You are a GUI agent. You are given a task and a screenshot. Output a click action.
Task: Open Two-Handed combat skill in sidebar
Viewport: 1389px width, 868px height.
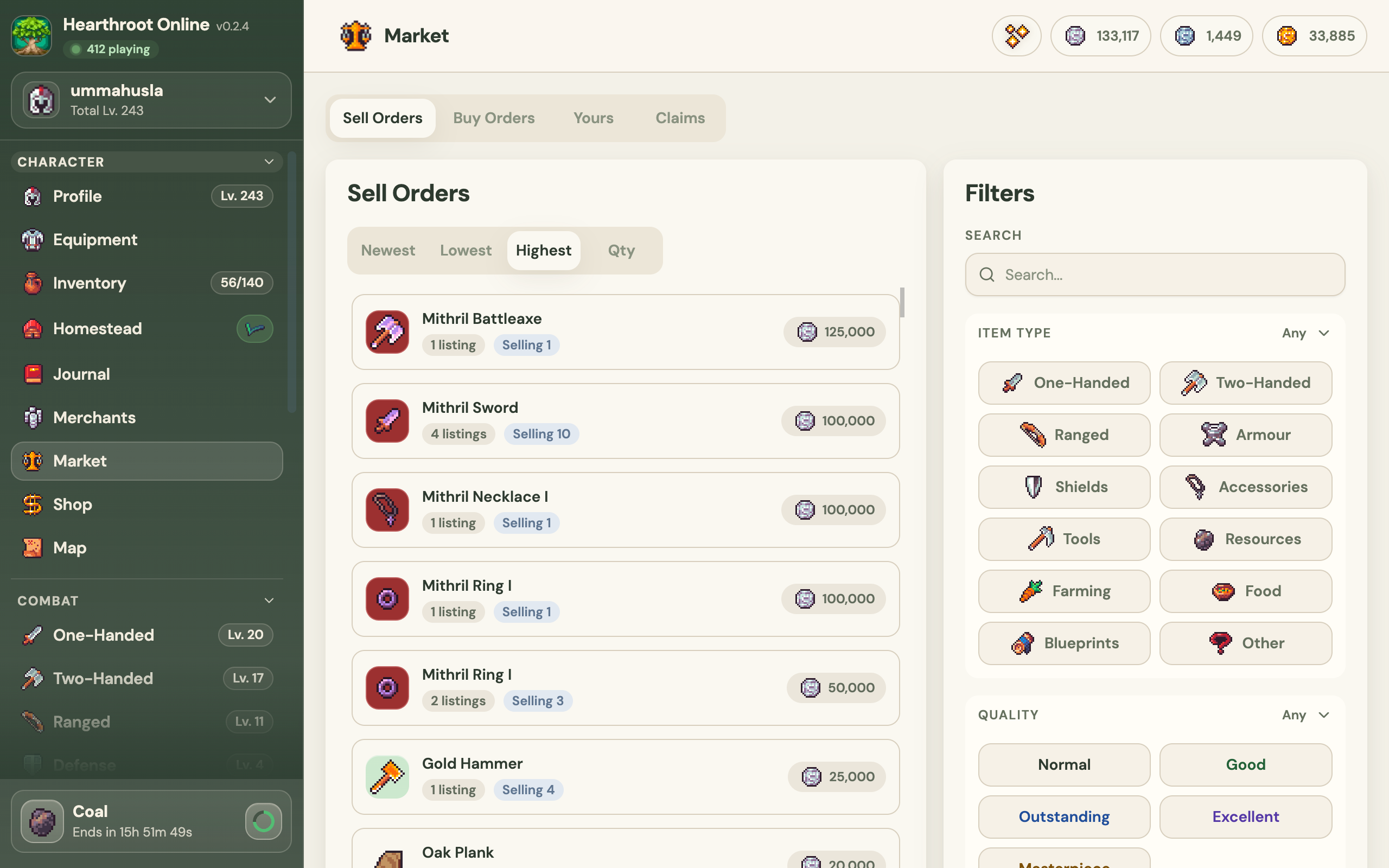click(147, 678)
